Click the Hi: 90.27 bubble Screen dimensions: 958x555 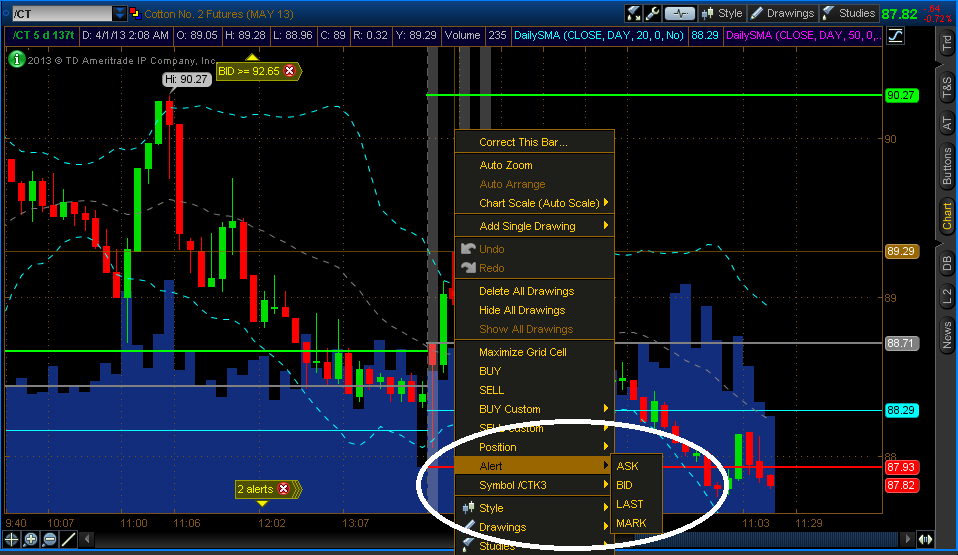coord(186,79)
